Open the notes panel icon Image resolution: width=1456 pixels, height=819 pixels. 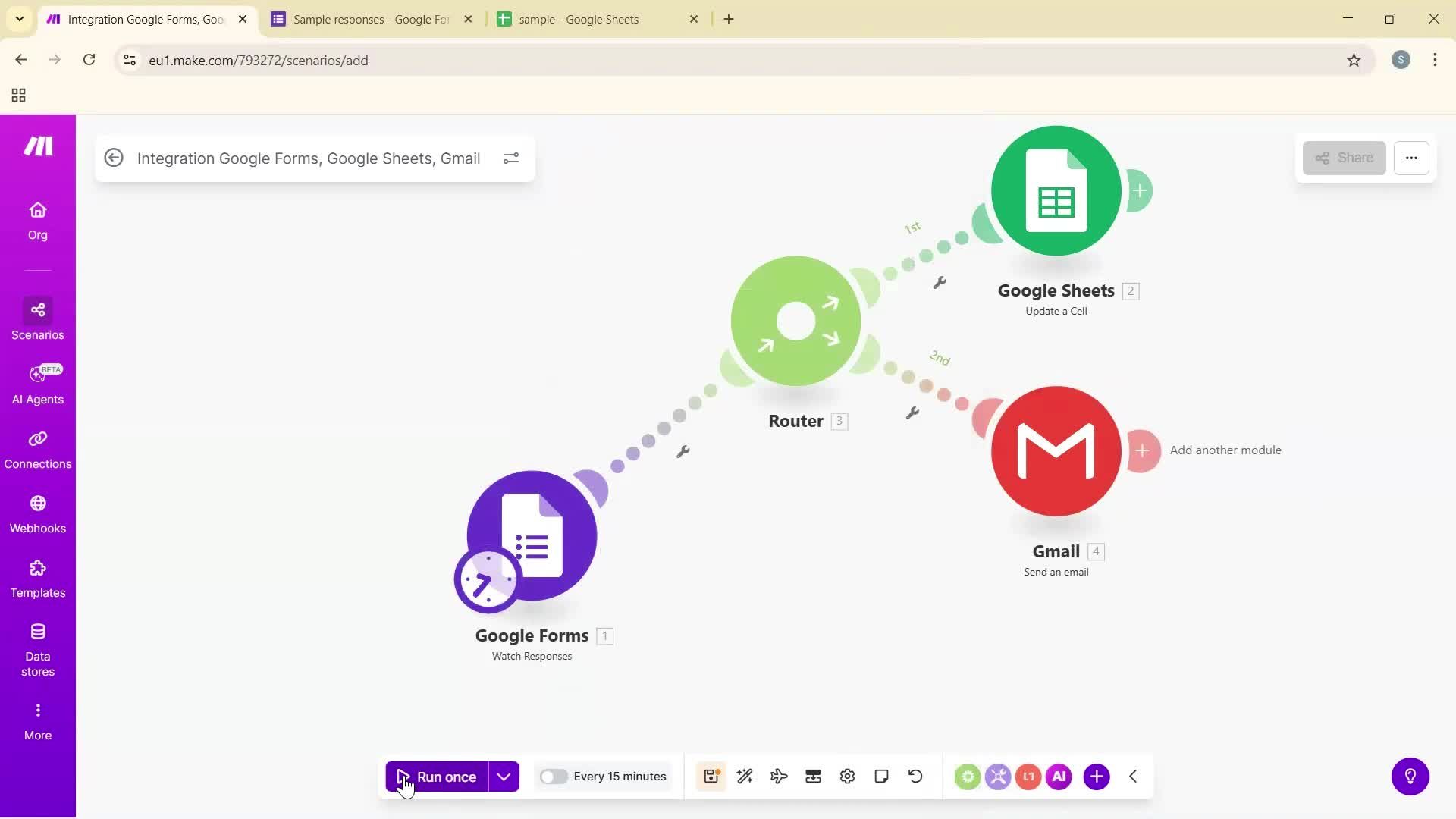881,776
